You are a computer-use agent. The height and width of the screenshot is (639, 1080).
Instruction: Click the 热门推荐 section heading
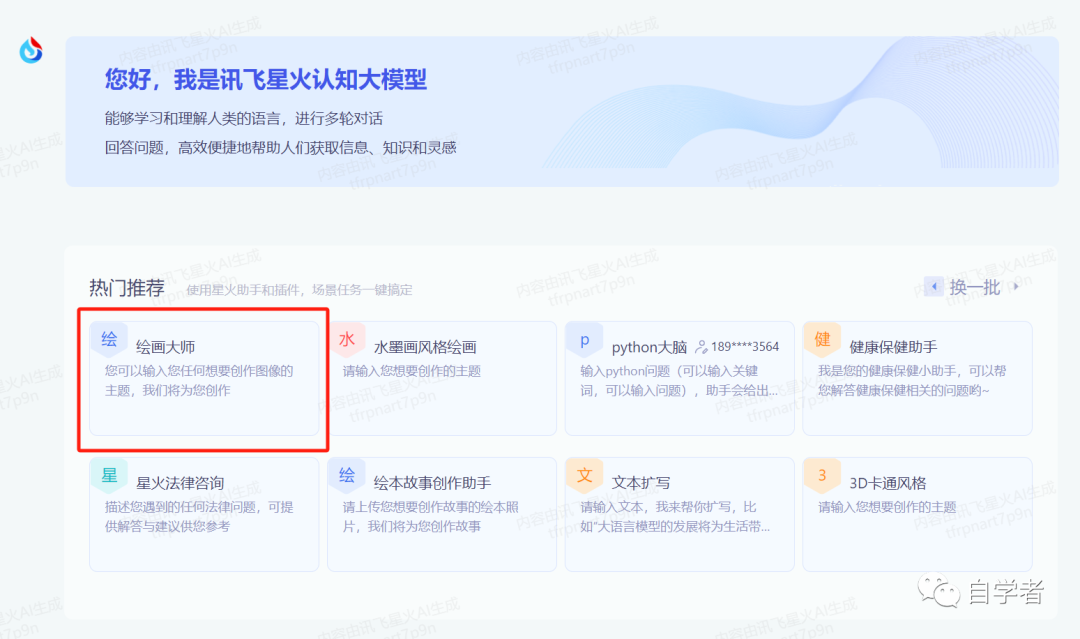tap(127, 288)
